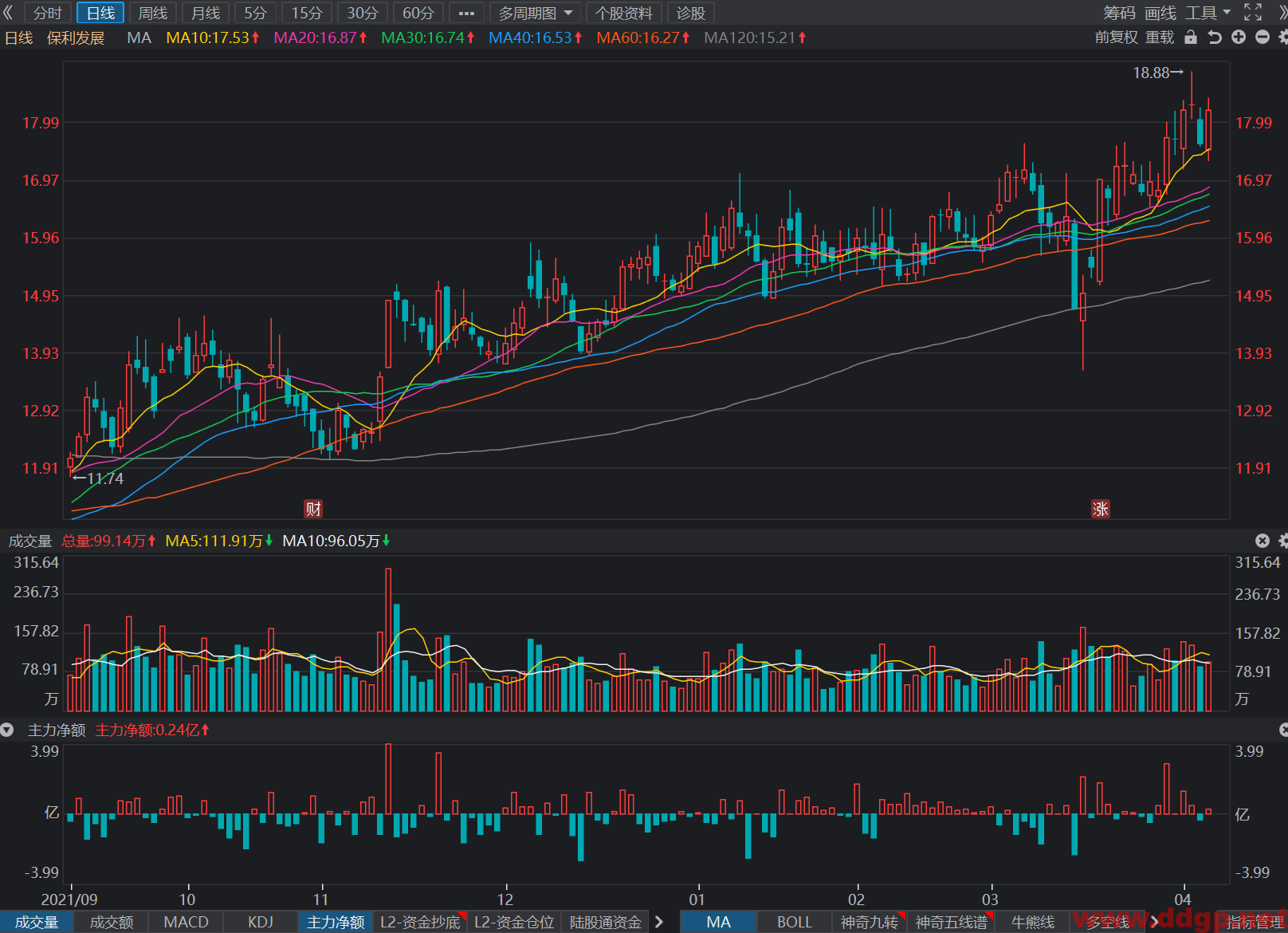Select the 30分 period
The height and width of the screenshot is (933, 1288).
pyautogui.click(x=363, y=13)
